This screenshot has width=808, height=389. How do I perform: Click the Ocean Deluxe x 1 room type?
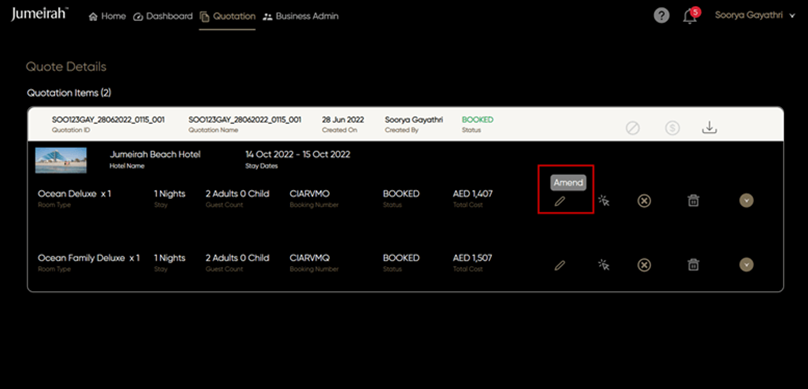[x=75, y=194]
